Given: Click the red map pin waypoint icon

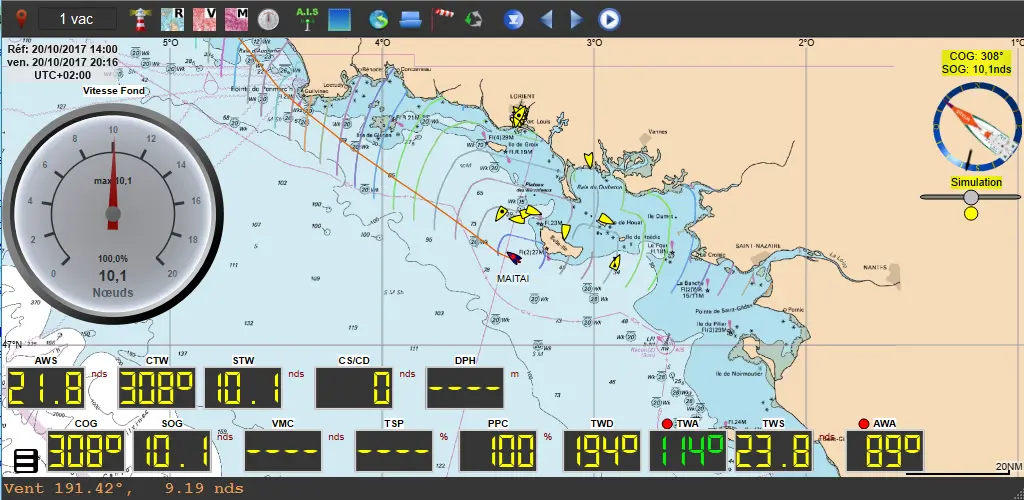Looking at the screenshot, I should [22, 19].
